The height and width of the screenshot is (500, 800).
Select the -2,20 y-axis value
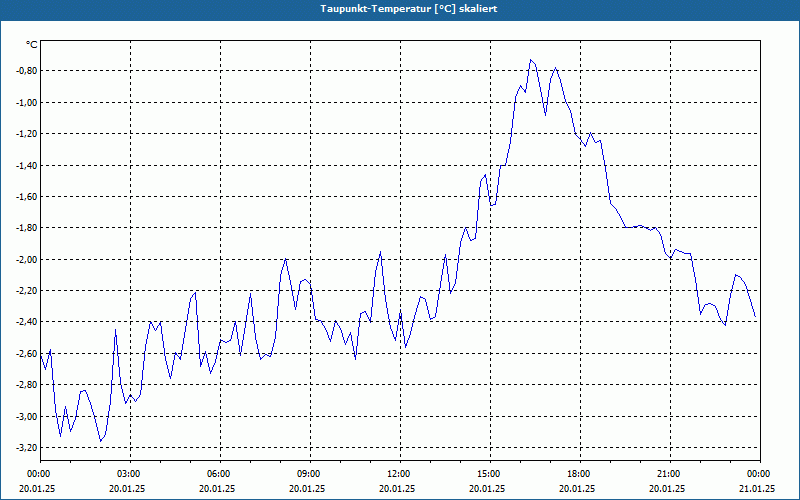tap(27, 291)
